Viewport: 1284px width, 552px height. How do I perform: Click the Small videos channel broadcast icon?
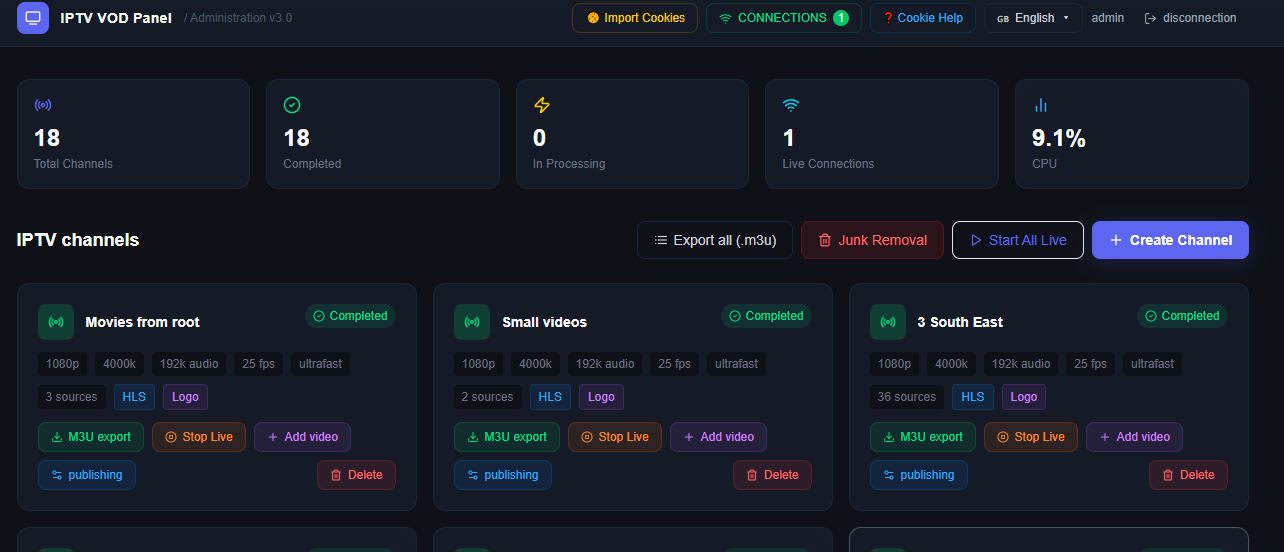pos(472,322)
